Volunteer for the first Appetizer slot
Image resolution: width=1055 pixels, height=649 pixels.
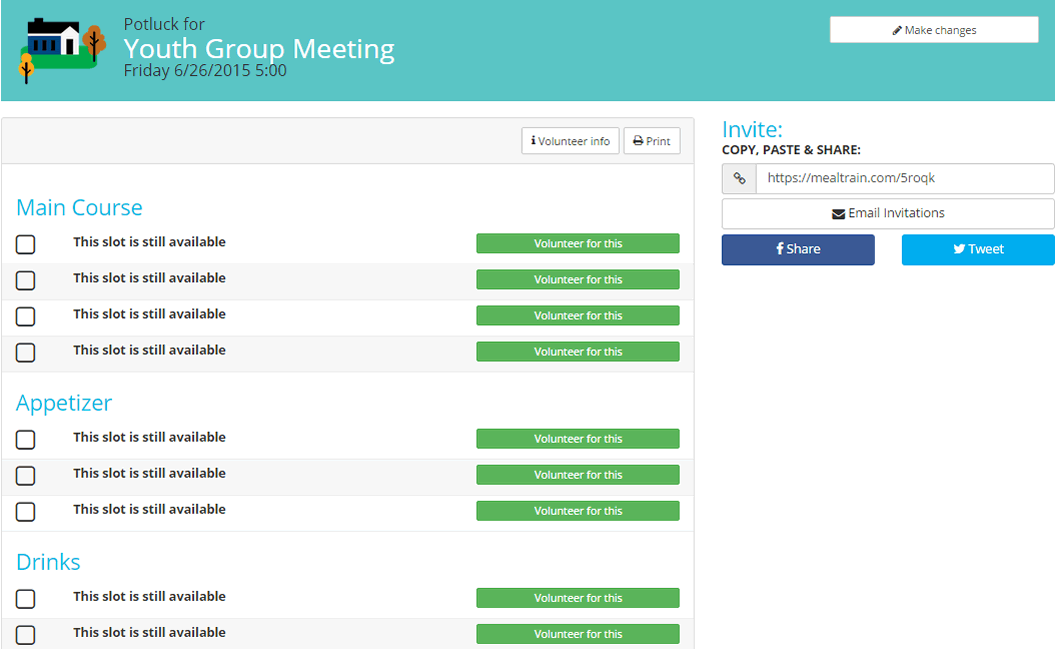pyautogui.click(x=577, y=438)
